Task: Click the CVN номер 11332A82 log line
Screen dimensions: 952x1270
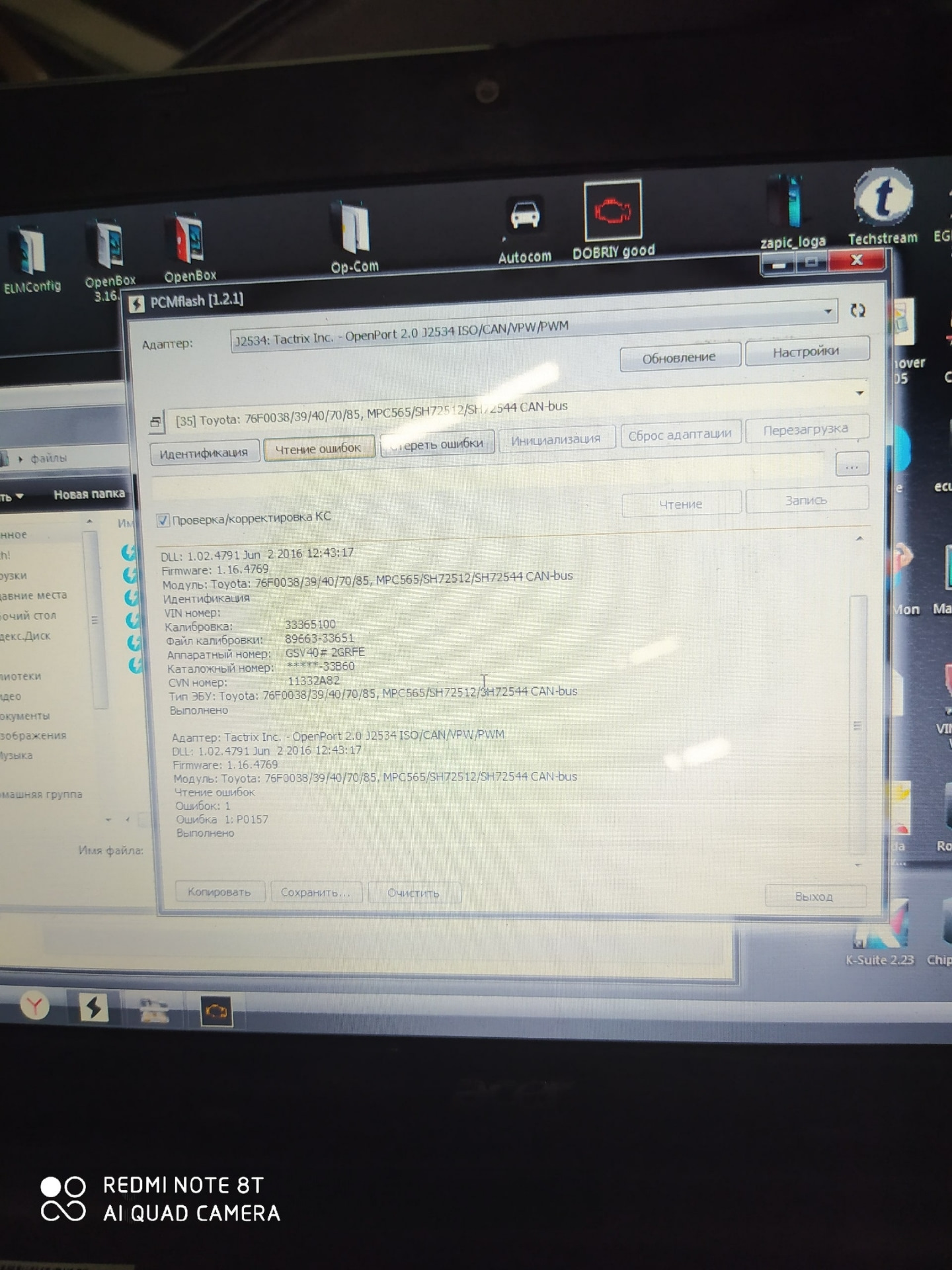Action: 254,681
